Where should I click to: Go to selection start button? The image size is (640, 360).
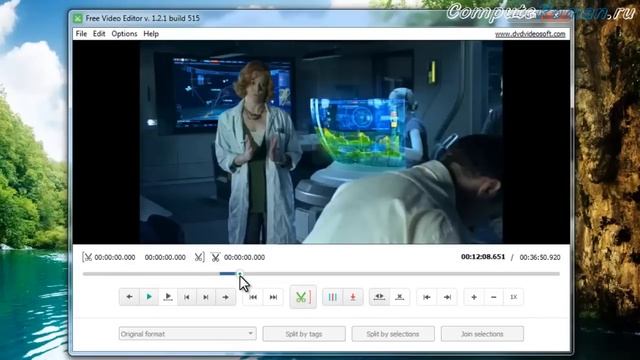pos(427,297)
